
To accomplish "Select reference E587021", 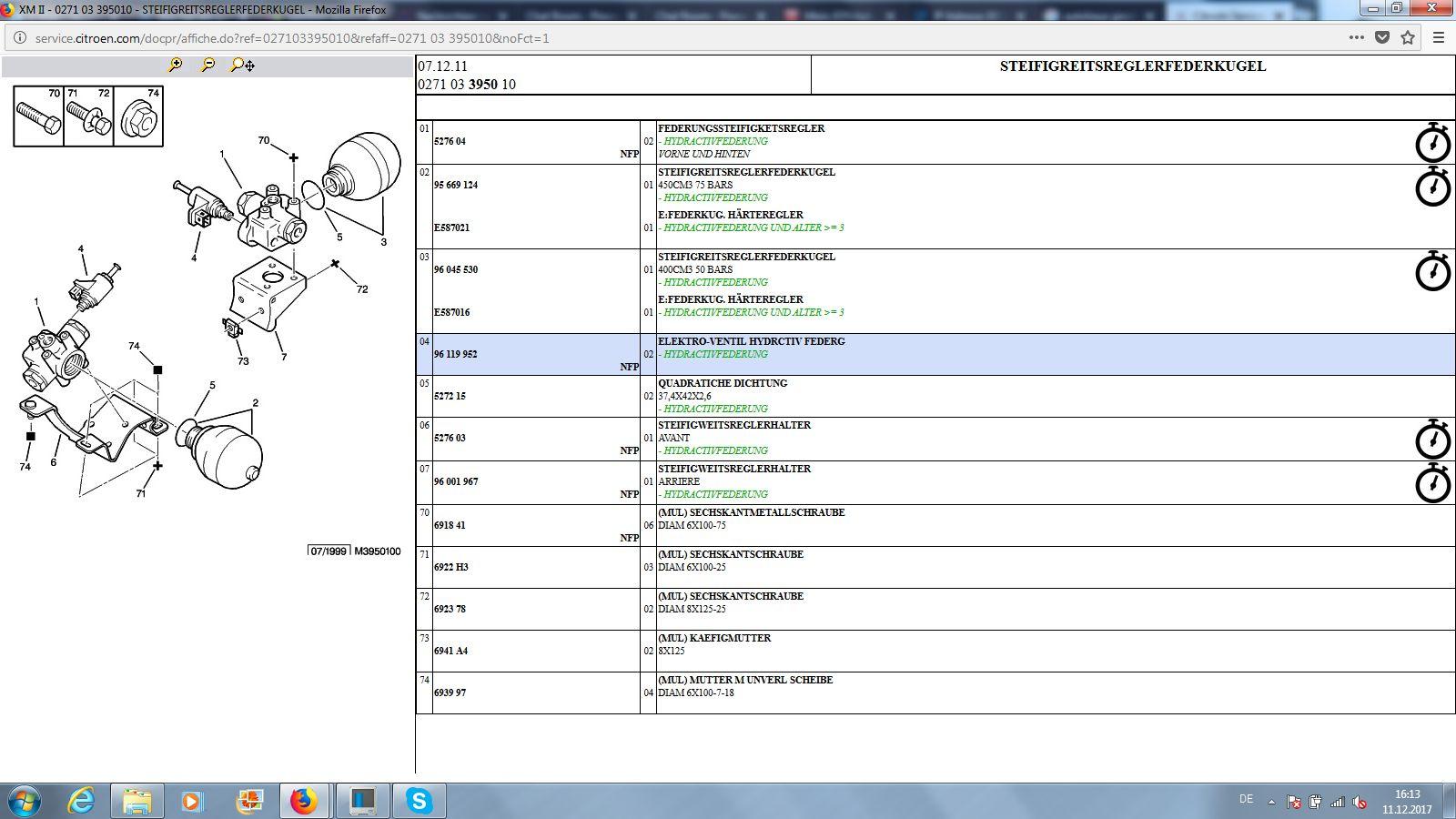I will 452,227.
